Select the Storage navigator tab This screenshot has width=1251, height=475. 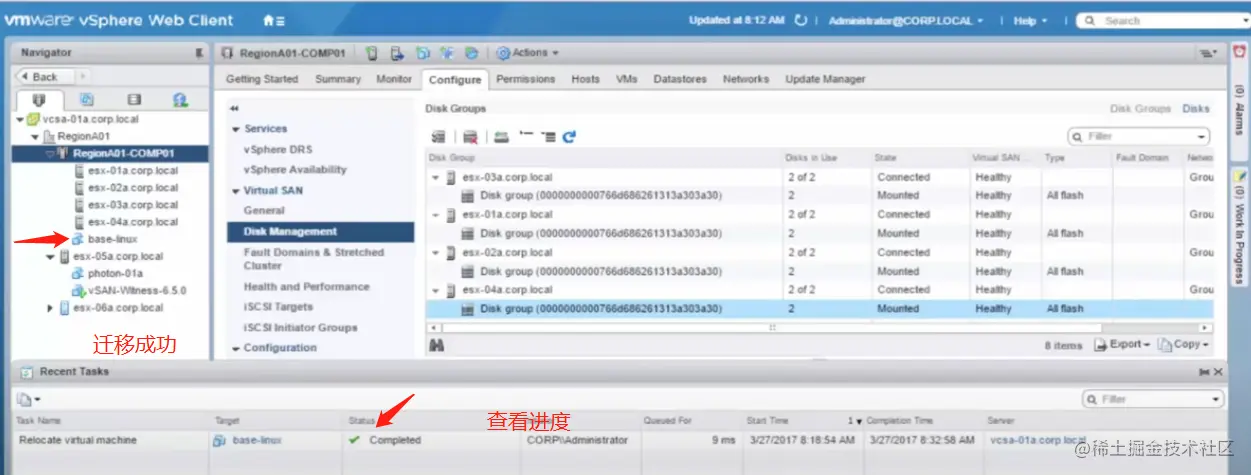tap(133, 100)
